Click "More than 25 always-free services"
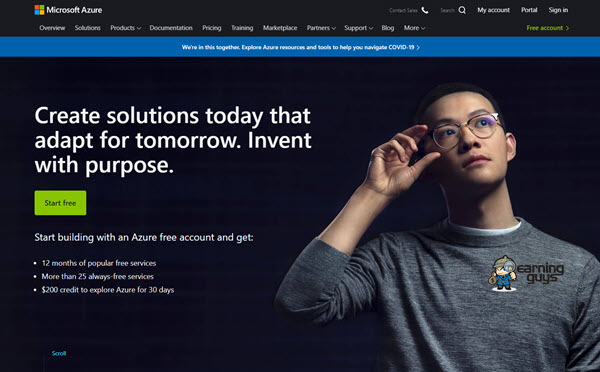 pos(98,276)
